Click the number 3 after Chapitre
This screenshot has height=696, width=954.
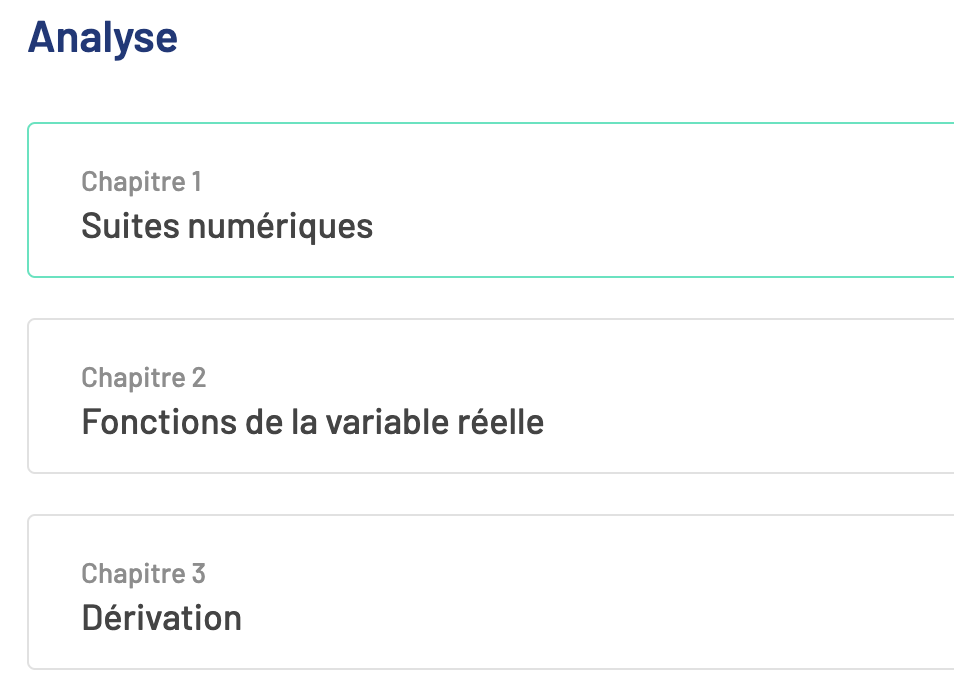tap(198, 574)
